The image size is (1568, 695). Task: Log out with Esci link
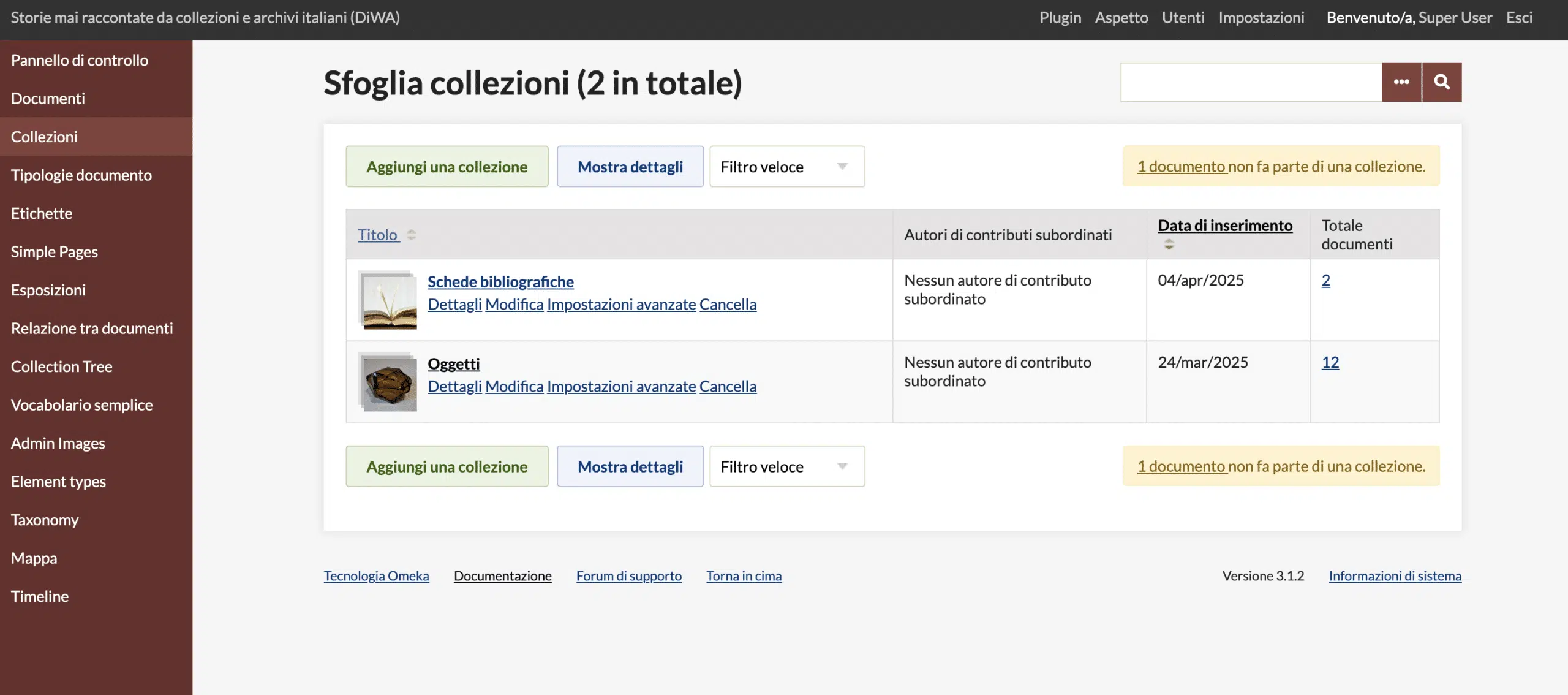click(1519, 18)
